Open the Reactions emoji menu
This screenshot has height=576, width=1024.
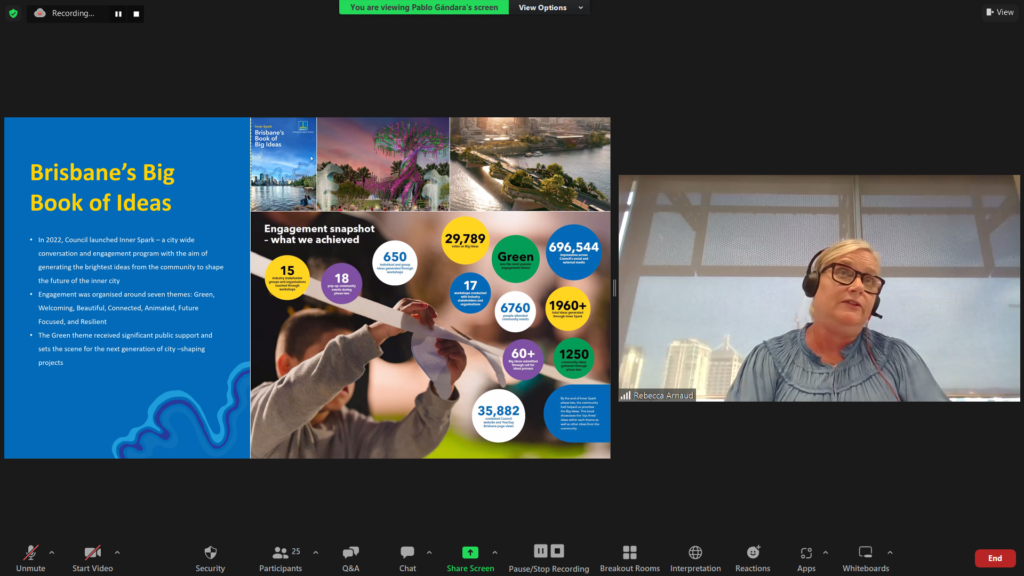tap(753, 553)
